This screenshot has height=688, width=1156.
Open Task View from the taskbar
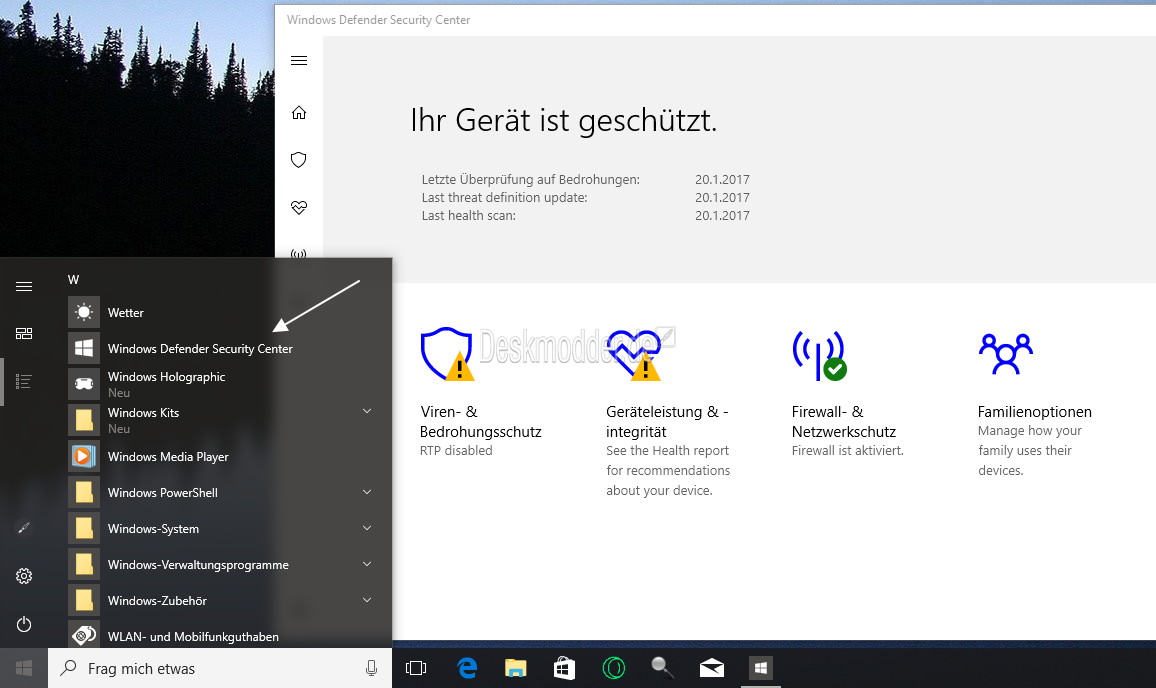tap(416, 668)
